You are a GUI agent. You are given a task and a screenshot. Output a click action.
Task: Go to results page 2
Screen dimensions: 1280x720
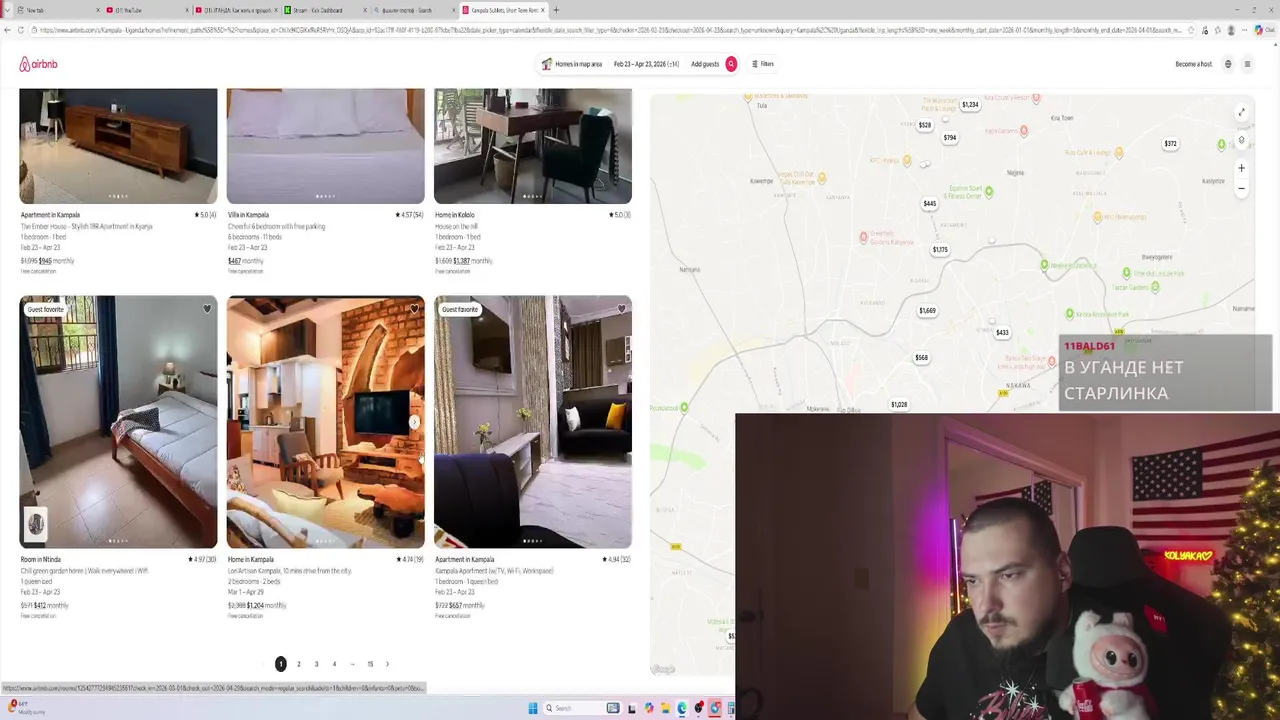tap(298, 664)
